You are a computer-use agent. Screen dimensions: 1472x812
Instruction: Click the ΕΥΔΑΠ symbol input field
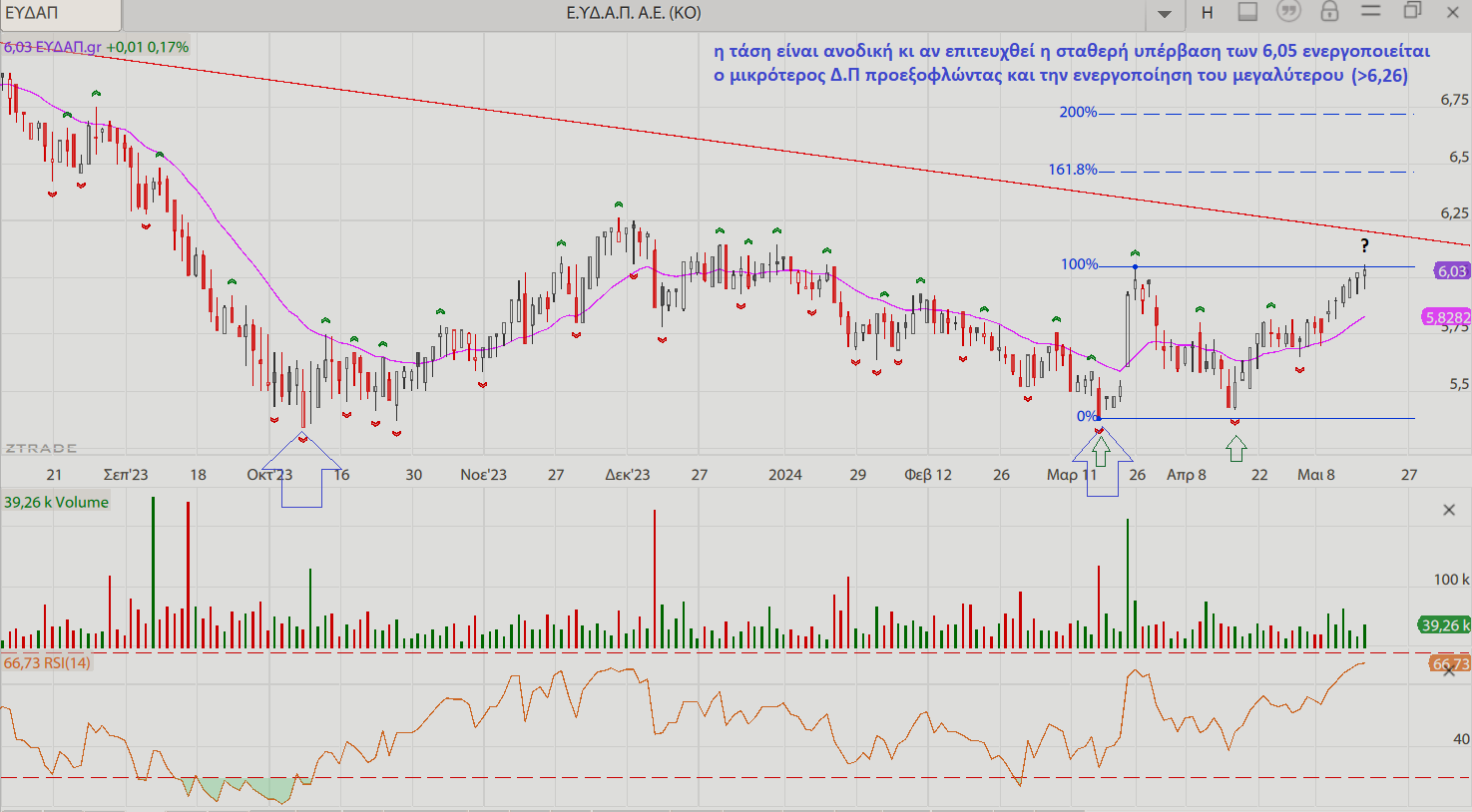pyautogui.click(x=61, y=13)
